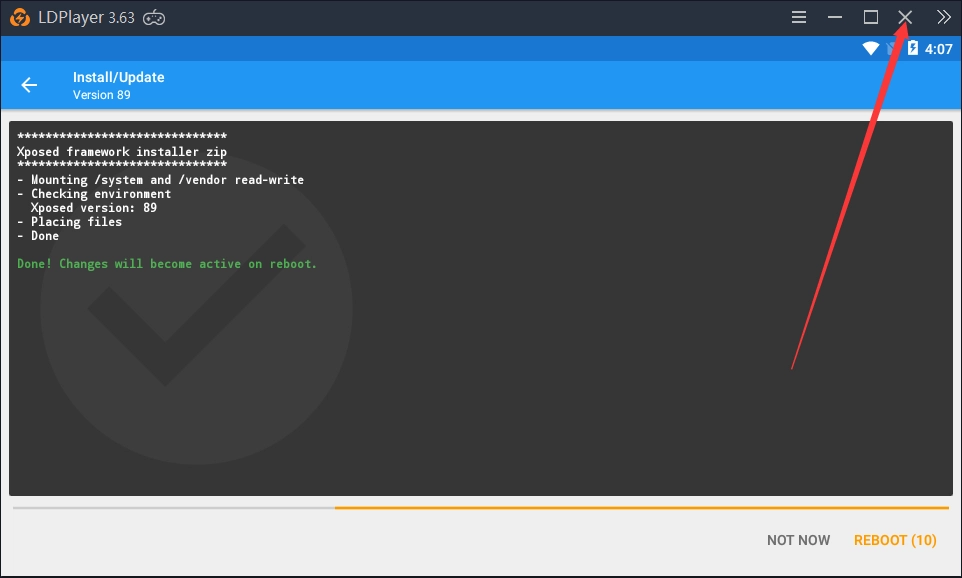Click the Wi-Fi icon in status bar
The height and width of the screenshot is (578, 962).
(x=872, y=47)
